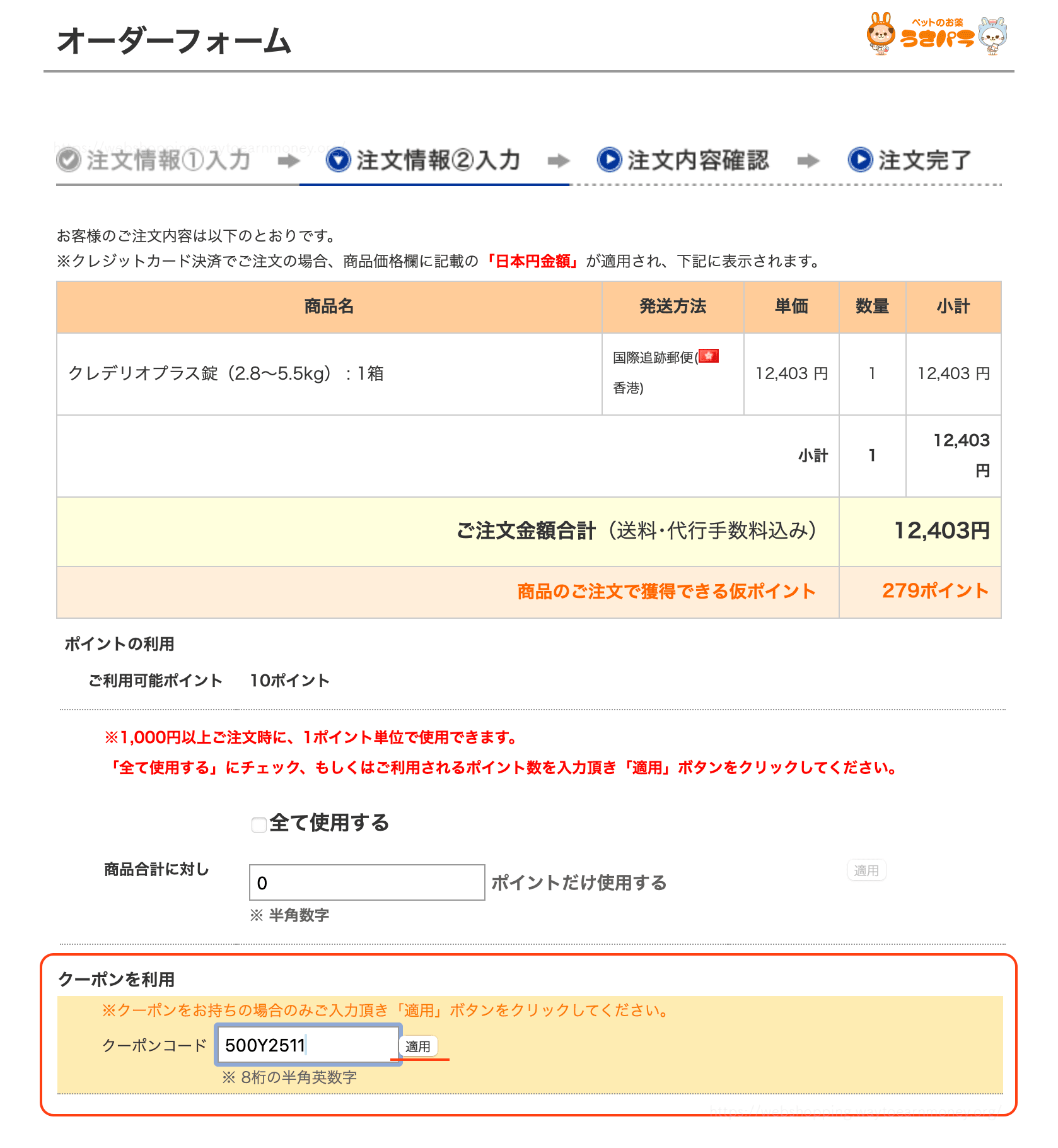Click the checkmark icon on 注文情報①入力
The height and width of the screenshot is (1148, 1058).
69,160
